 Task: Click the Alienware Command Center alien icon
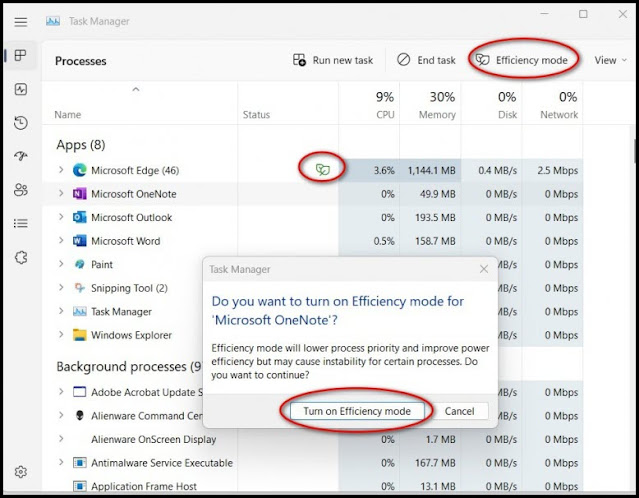80,415
